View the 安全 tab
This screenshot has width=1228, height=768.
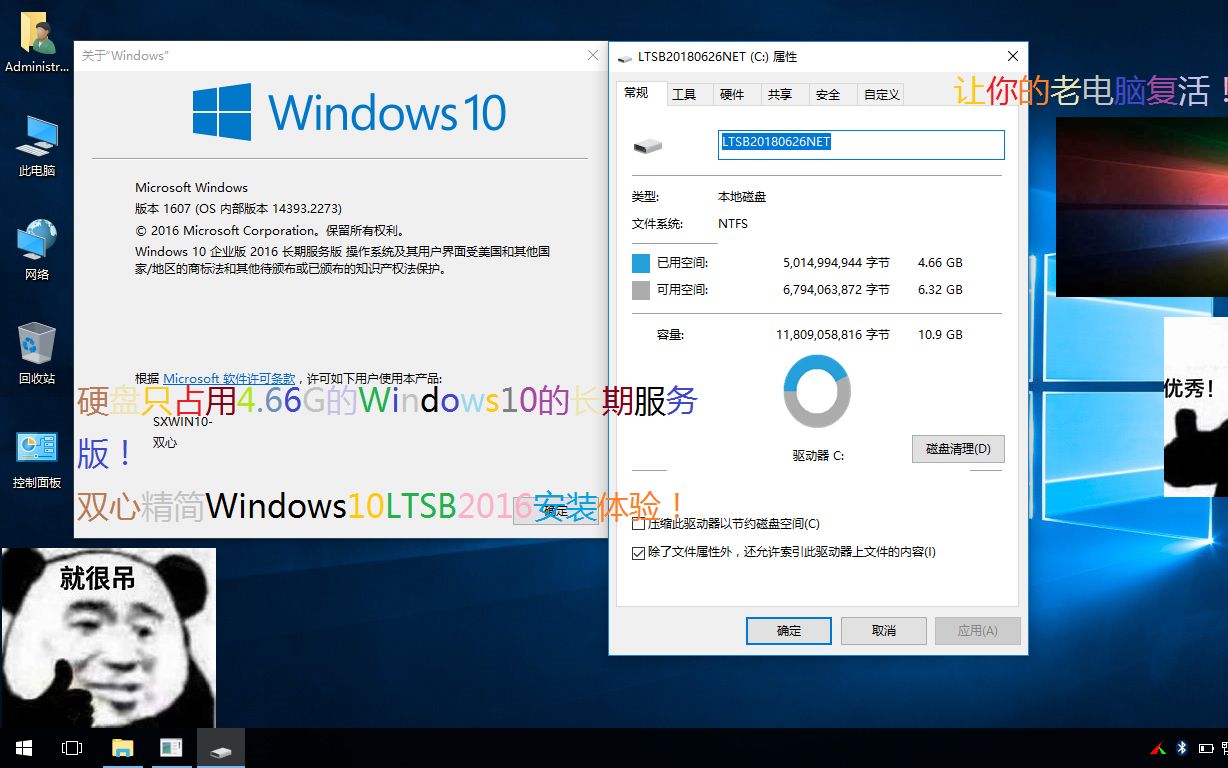point(829,93)
